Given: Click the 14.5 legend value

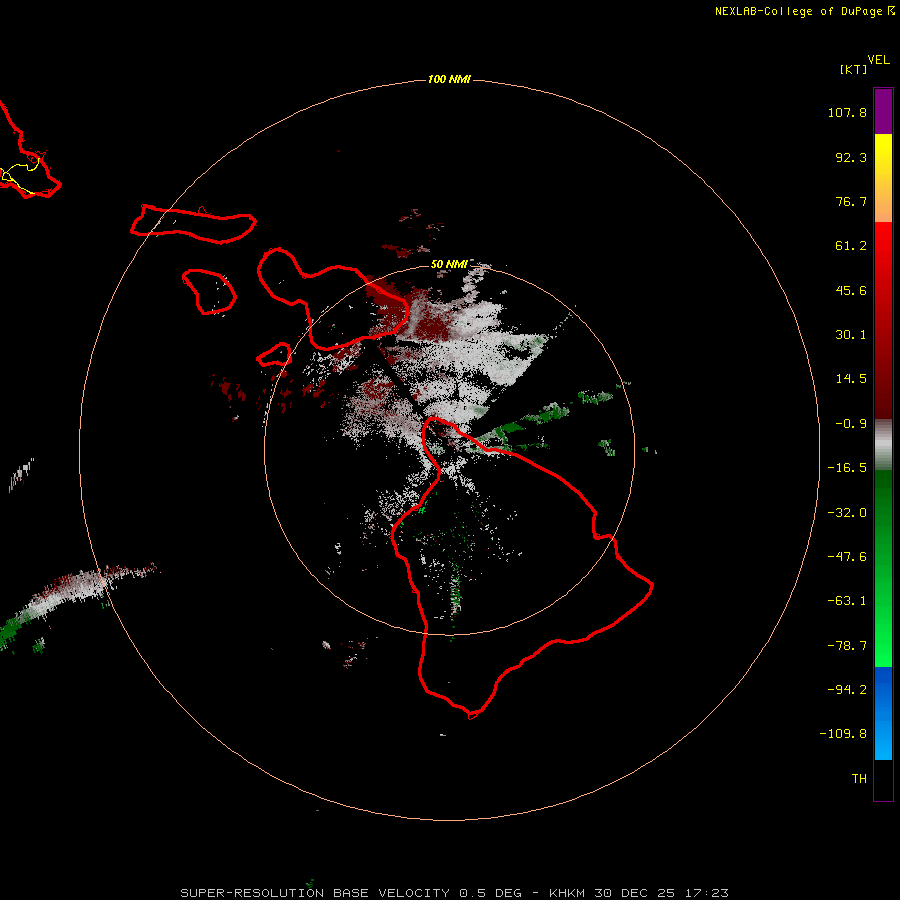Looking at the screenshot, I should pyautogui.click(x=851, y=379).
